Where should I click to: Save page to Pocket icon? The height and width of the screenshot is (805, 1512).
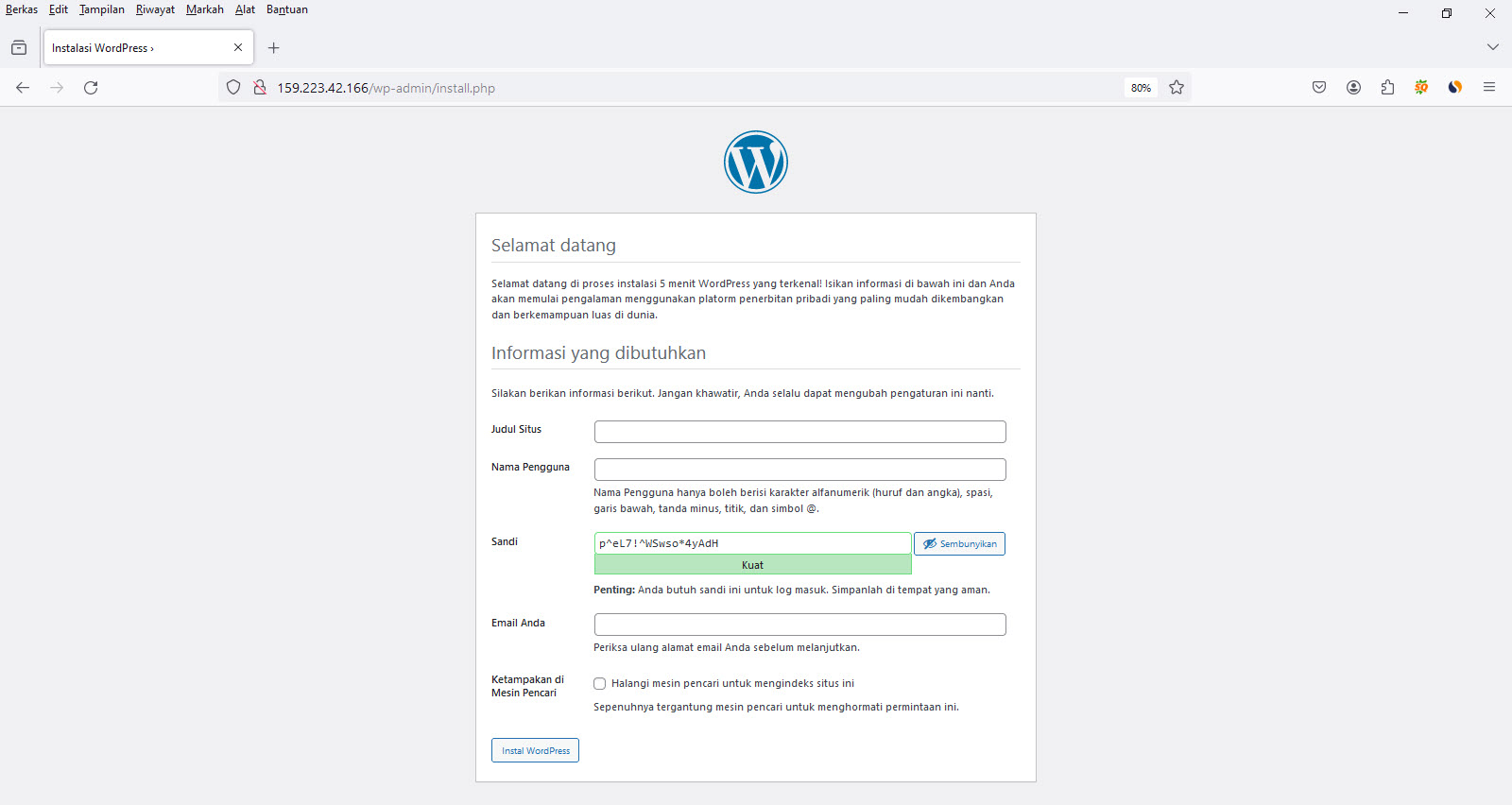coord(1319,88)
